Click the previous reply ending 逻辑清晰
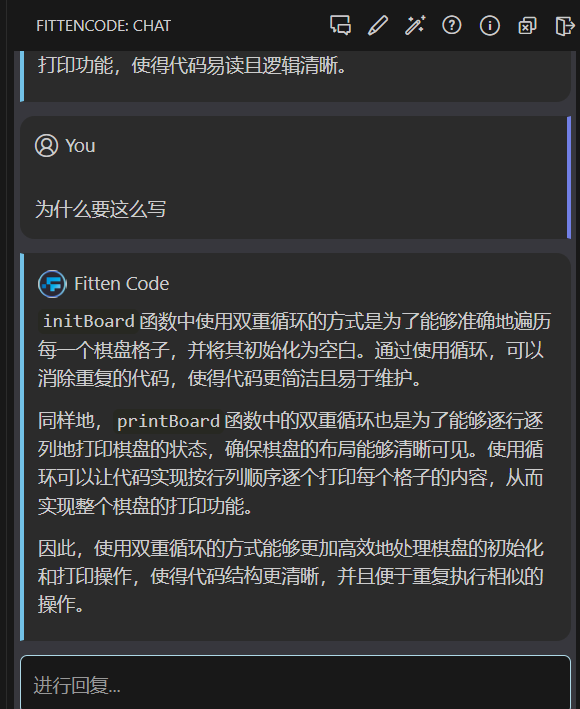 (x=192, y=66)
